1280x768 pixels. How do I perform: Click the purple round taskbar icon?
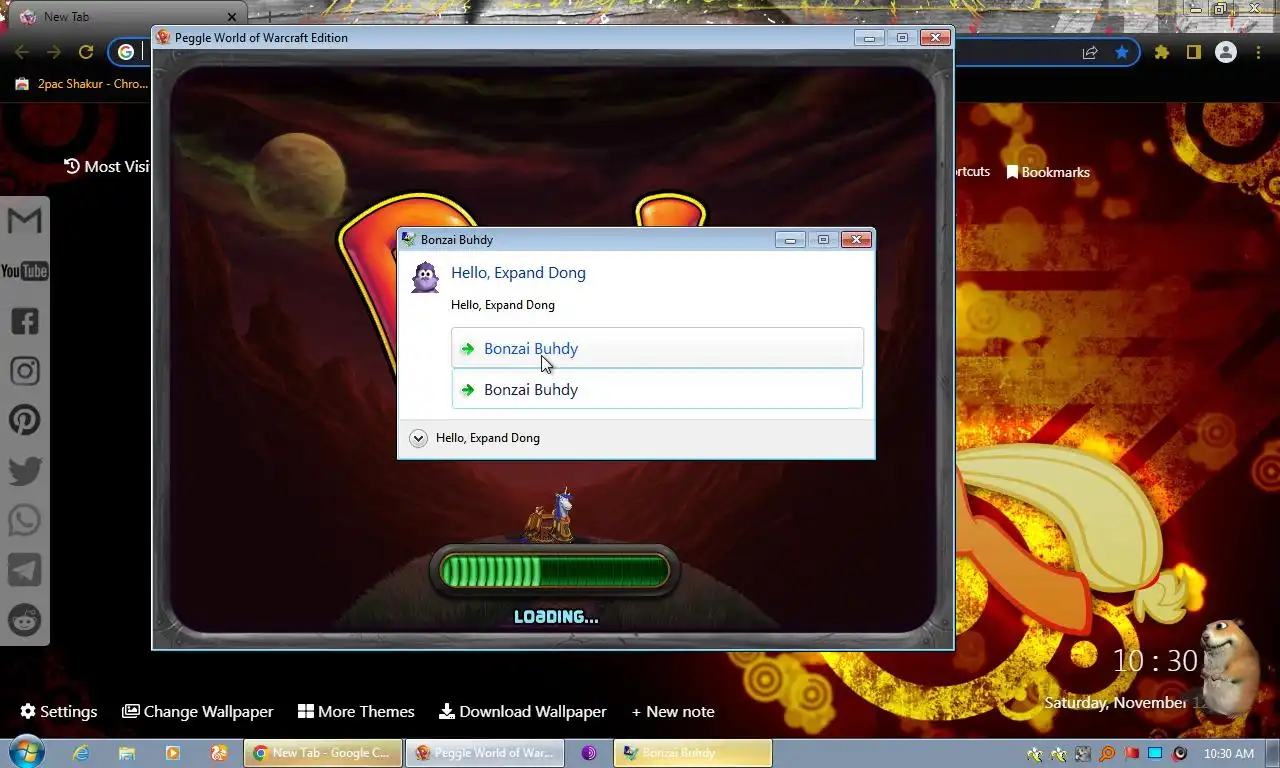pyautogui.click(x=589, y=753)
